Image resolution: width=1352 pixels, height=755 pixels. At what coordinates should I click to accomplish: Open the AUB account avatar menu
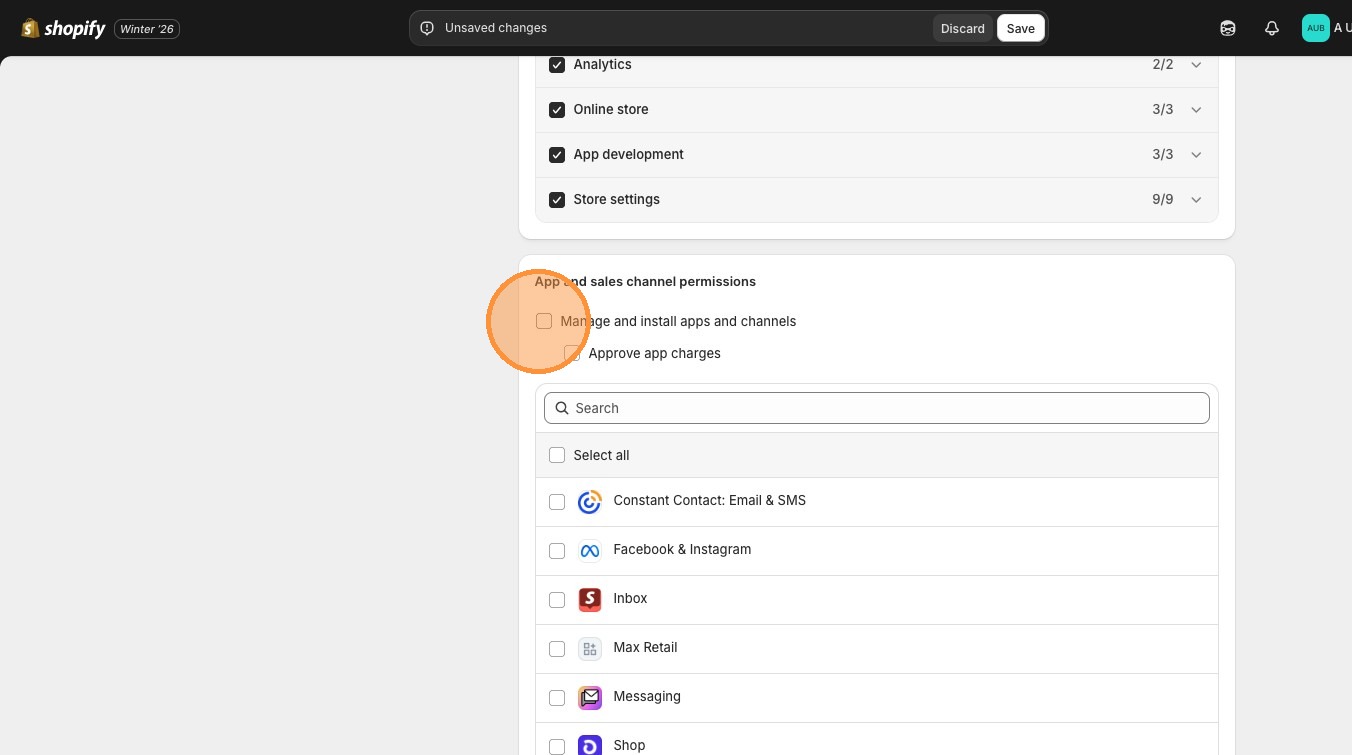click(x=1315, y=28)
